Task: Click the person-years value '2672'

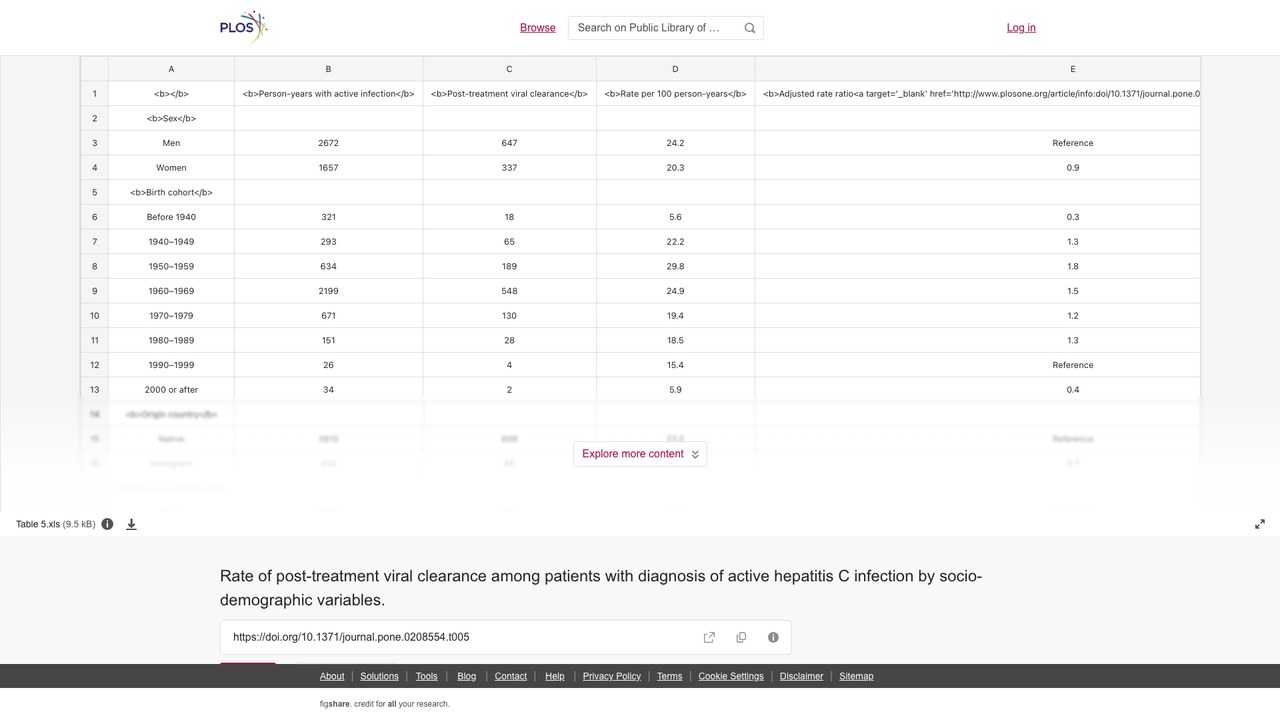Action: [x=328, y=143]
